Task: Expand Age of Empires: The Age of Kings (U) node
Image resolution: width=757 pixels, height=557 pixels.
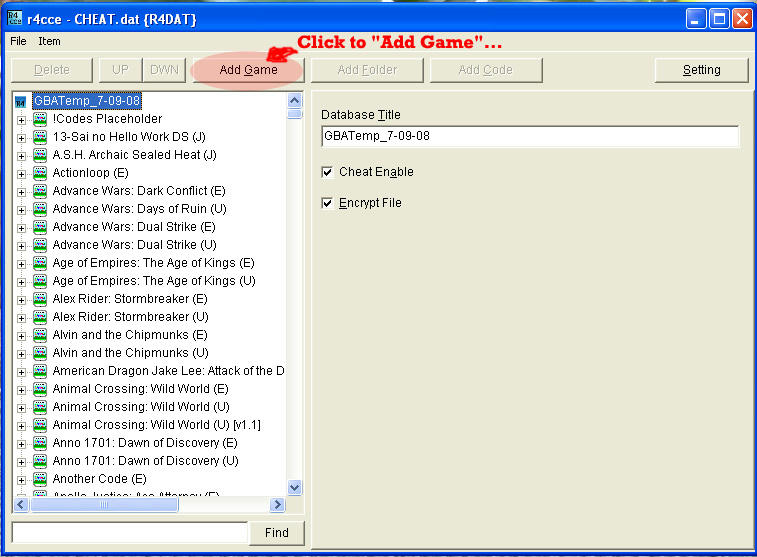Action: tap(21, 282)
